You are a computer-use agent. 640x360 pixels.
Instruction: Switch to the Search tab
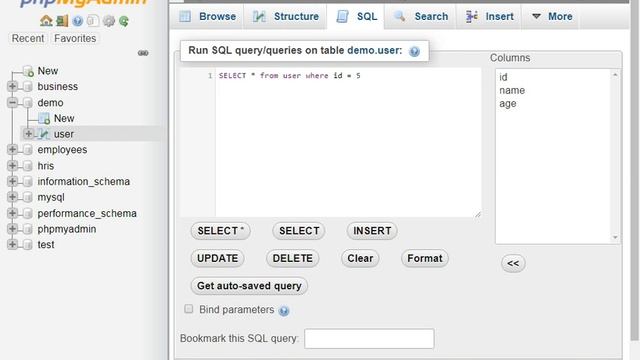[x=421, y=16]
